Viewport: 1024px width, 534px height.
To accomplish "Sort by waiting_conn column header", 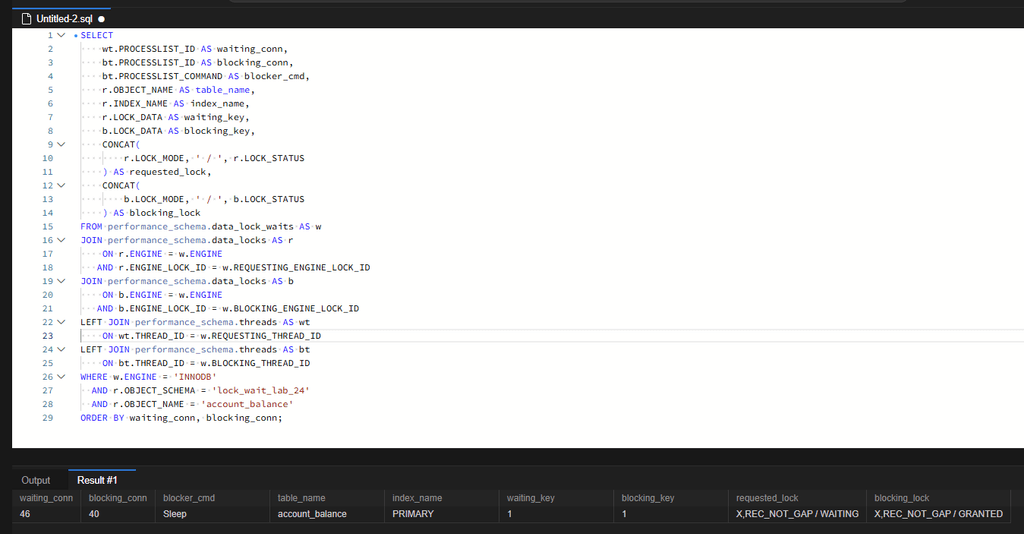I will pos(46,498).
